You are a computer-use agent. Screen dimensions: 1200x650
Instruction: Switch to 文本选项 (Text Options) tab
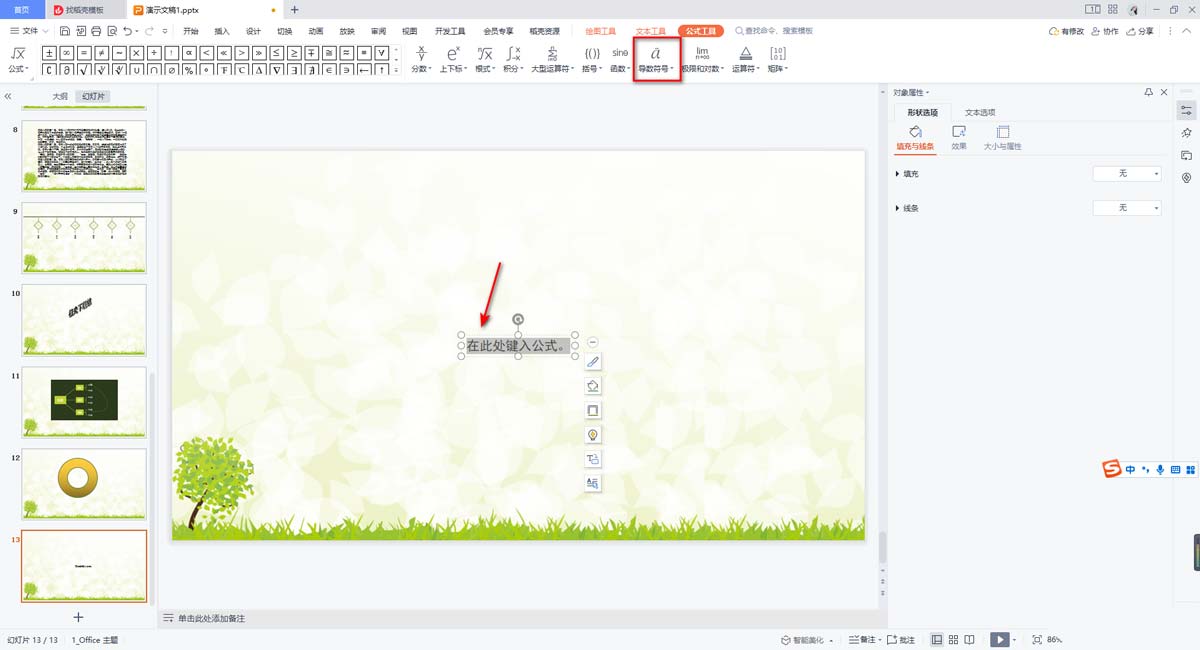coord(980,112)
